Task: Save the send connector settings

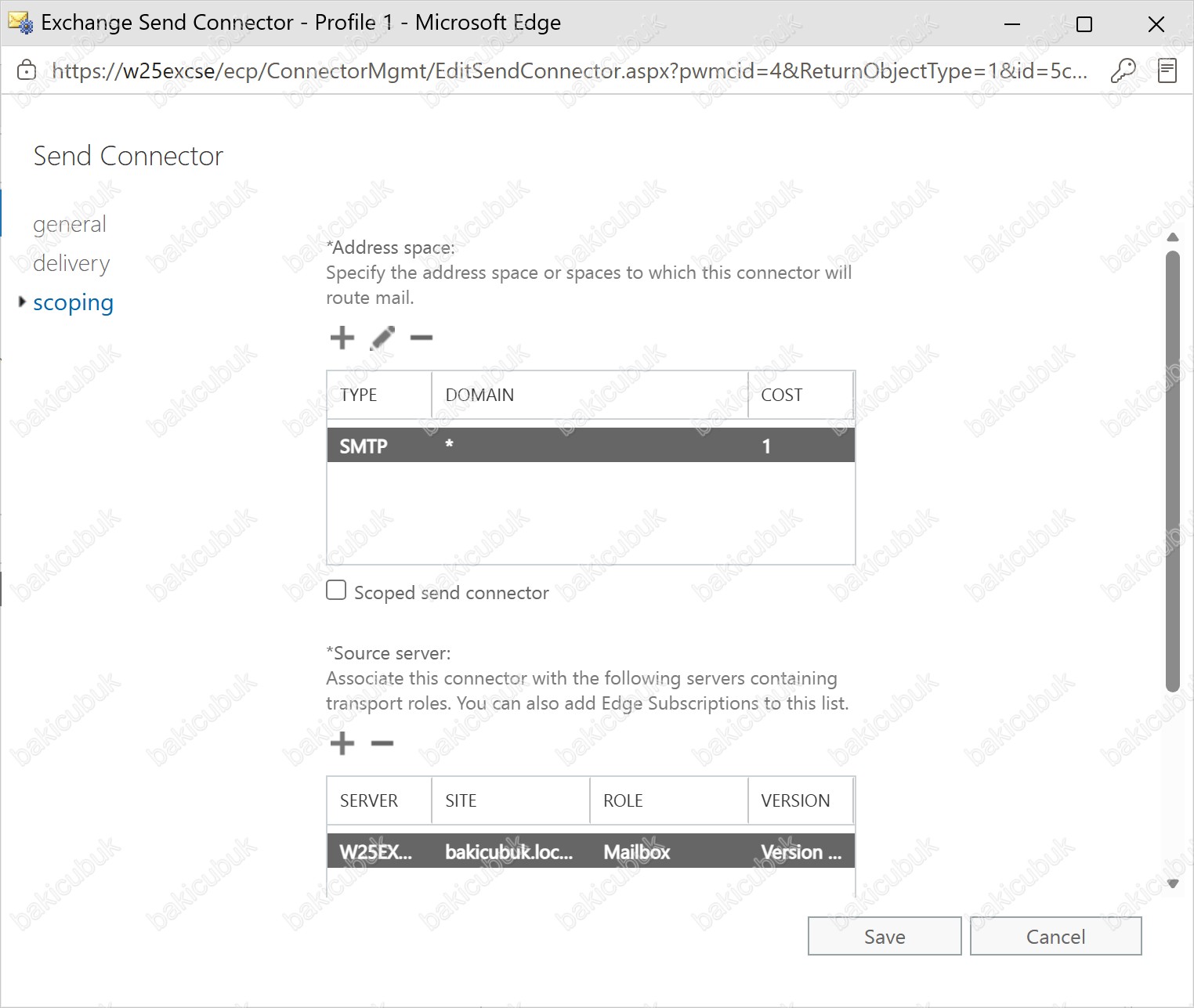Action: tap(885, 936)
